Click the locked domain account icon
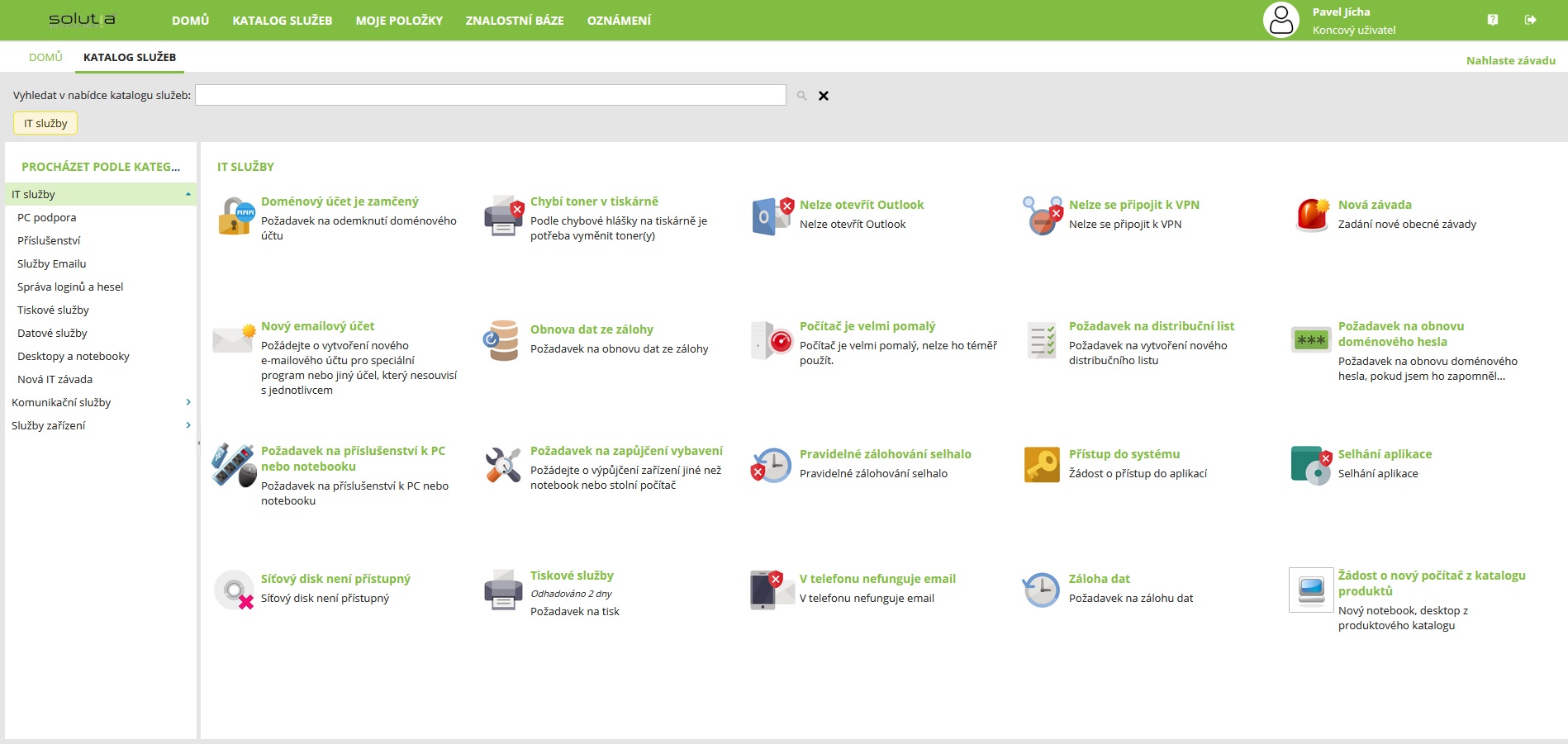The height and width of the screenshot is (744, 1568). click(235, 216)
